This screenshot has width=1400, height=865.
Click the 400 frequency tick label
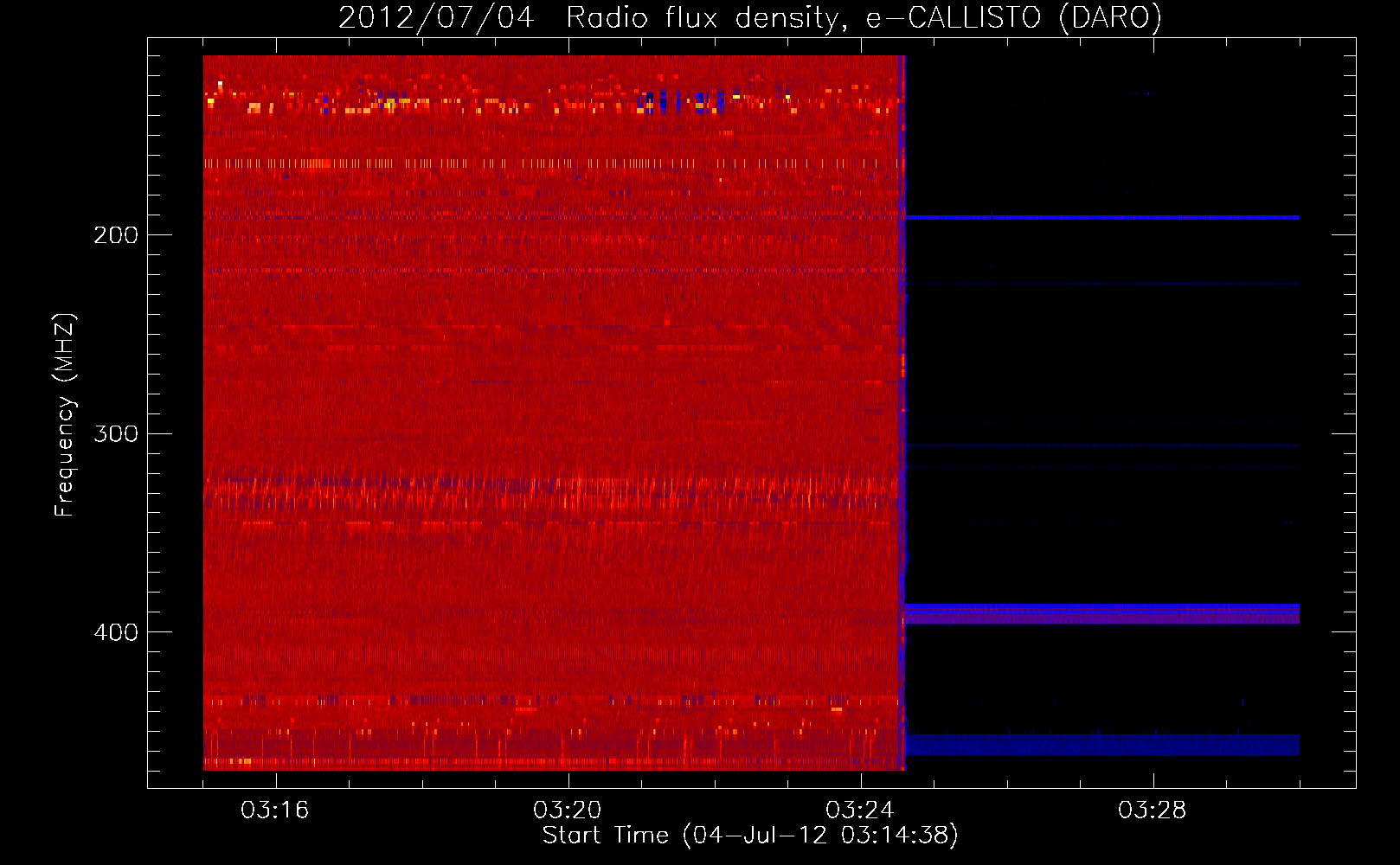click(116, 632)
